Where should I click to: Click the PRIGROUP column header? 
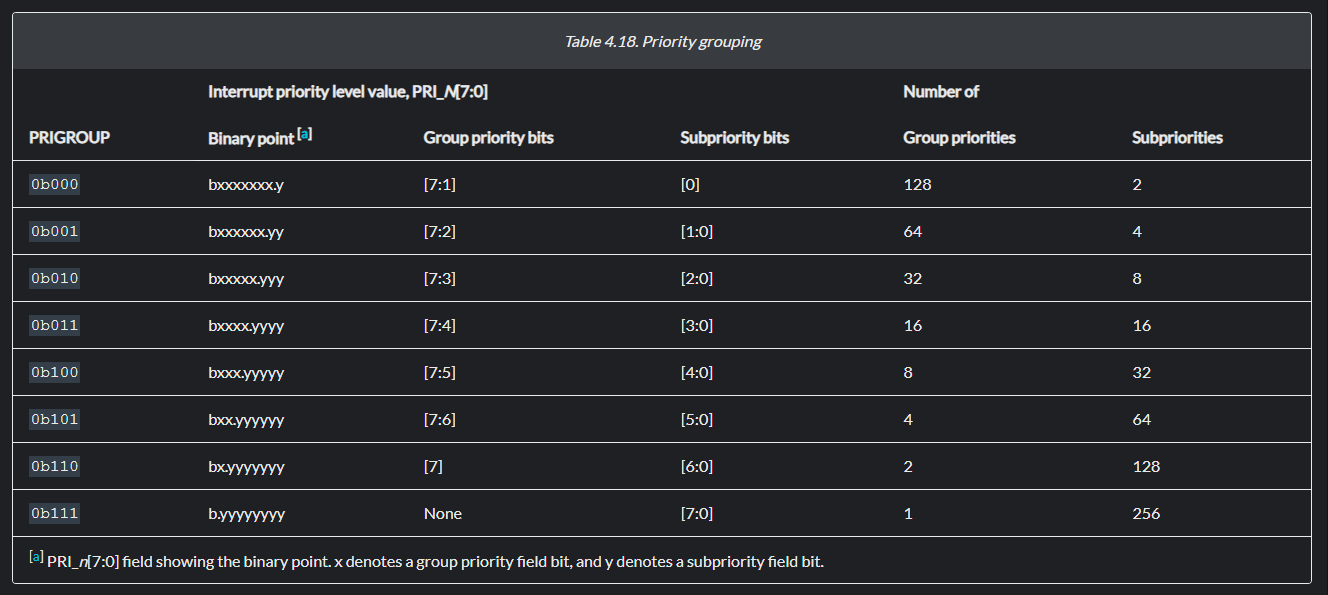69,138
